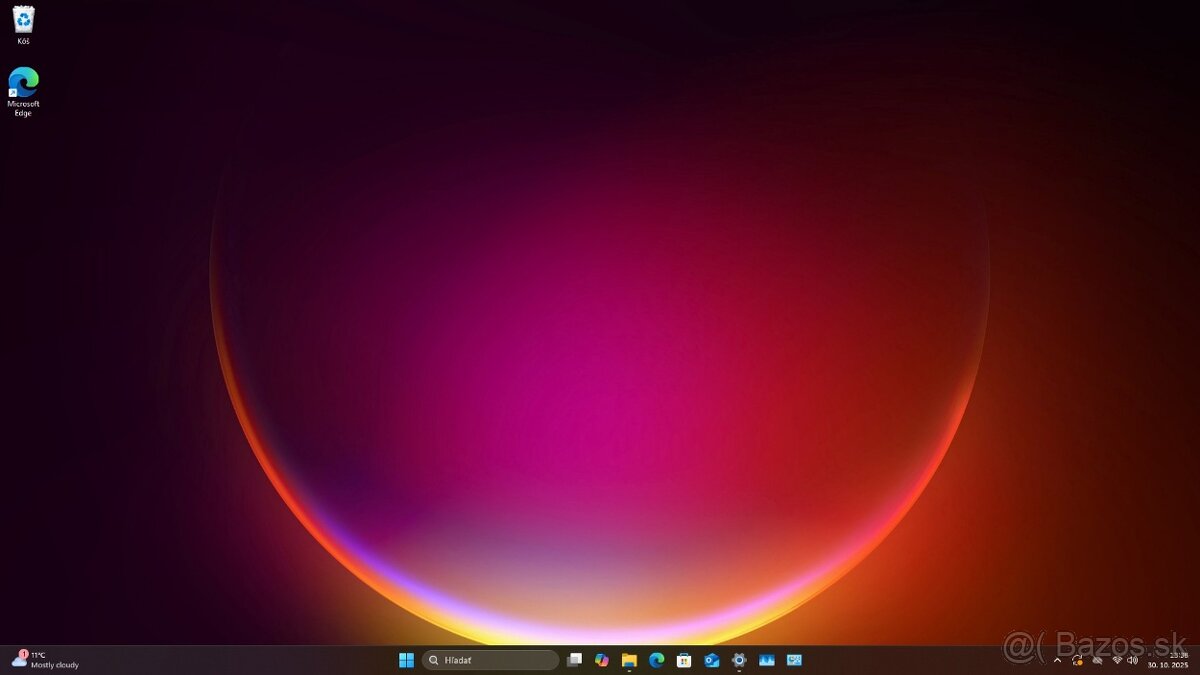Screen dimensions: 1200x675
Task: Launch Copilot from the taskbar
Action: pos(602,660)
